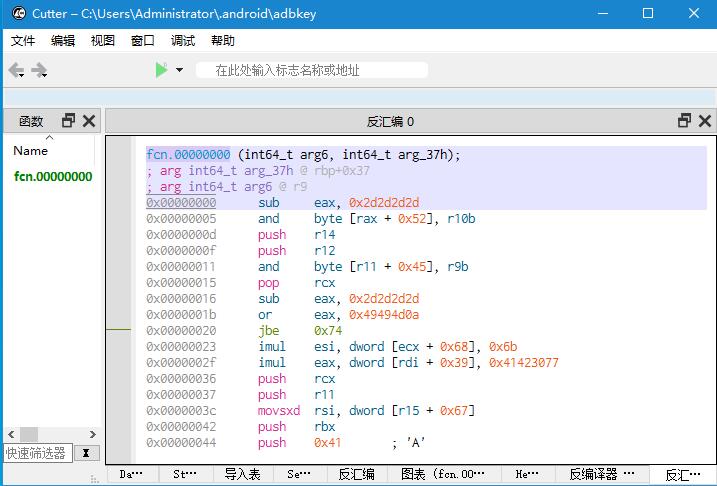Image resolution: width=717 pixels, height=486 pixels.
Task: Open the debug mode dropdown arrow
Action: coord(180,70)
